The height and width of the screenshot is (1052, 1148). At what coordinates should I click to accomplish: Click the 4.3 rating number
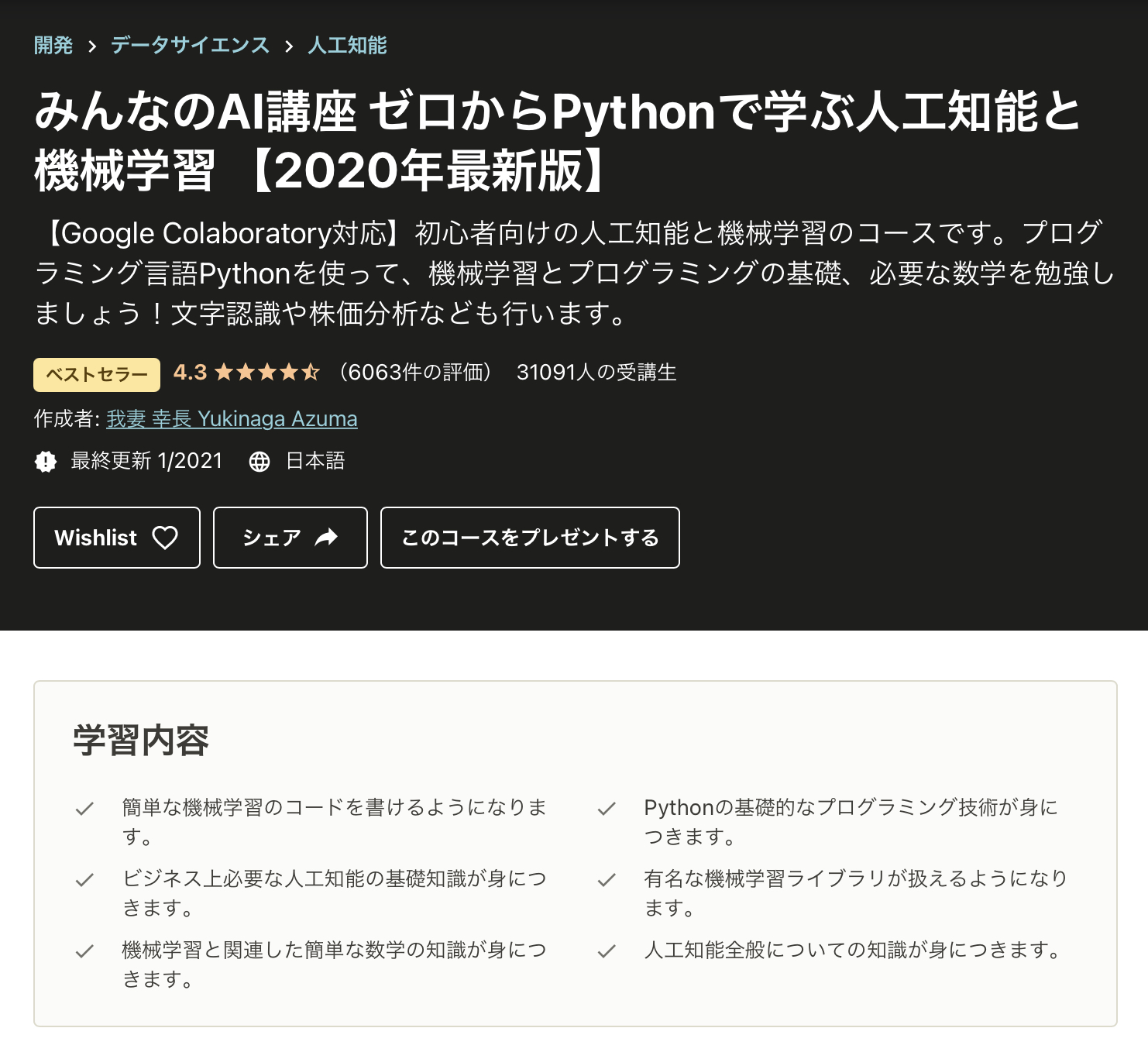190,373
